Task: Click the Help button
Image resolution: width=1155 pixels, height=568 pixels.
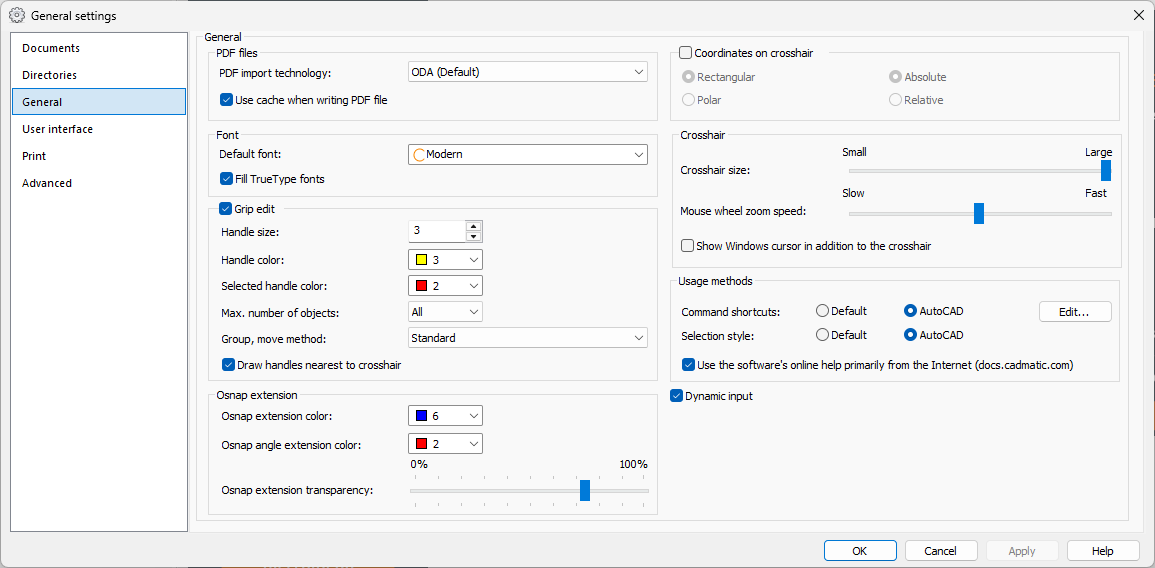Action: pyautogui.click(x=1103, y=551)
